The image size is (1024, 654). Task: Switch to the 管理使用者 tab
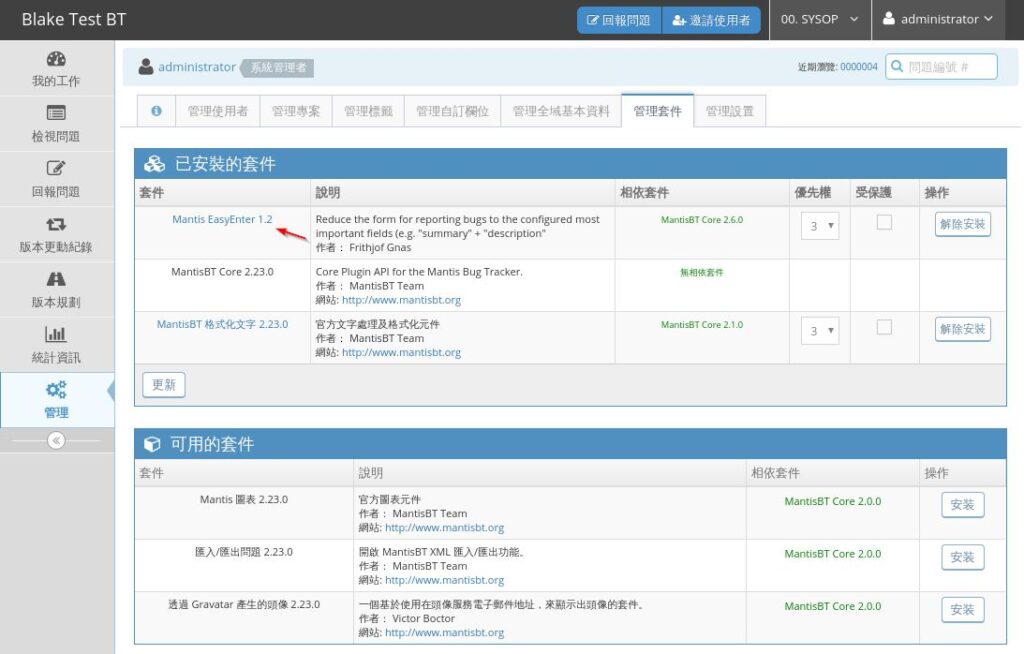point(218,111)
